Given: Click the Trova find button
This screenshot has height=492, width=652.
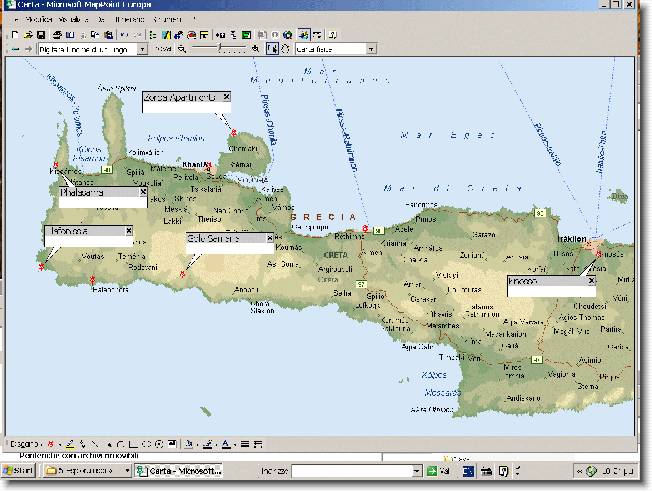Looking at the screenshot, I should [x=163, y=49].
